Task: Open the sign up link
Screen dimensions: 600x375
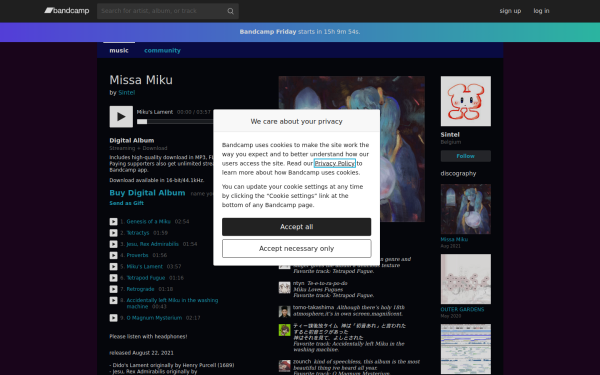Action: [x=510, y=11]
